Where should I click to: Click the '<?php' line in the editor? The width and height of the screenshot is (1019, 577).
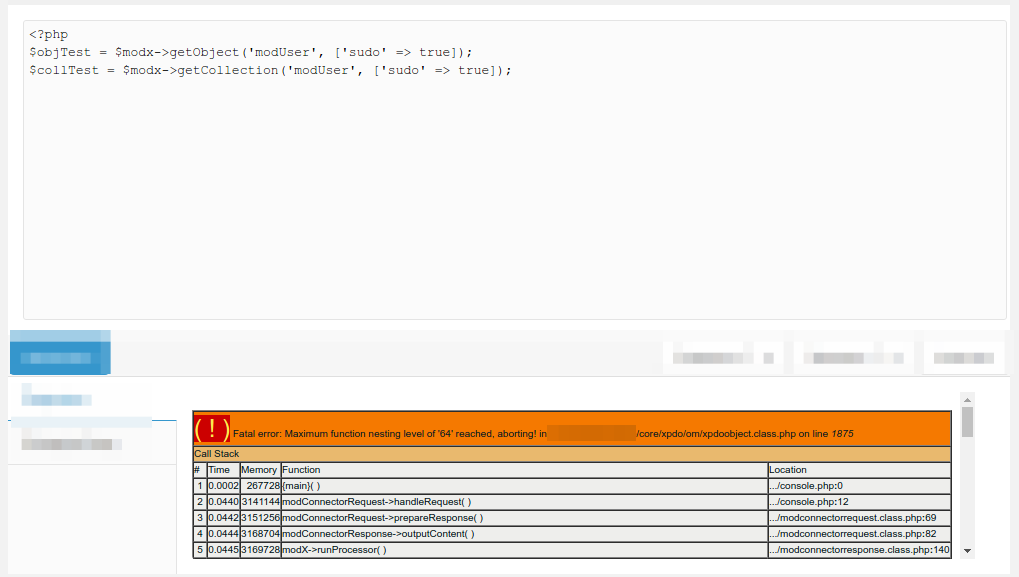(x=49, y=34)
